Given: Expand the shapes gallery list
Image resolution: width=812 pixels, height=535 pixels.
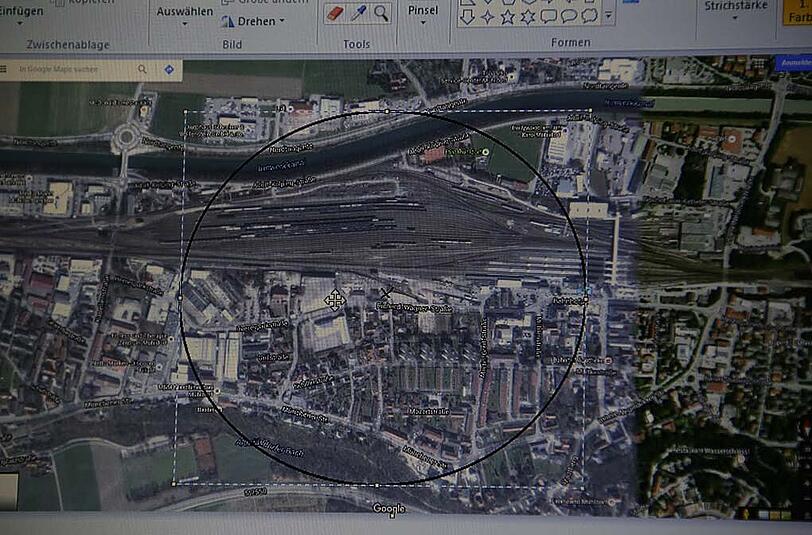Looking at the screenshot, I should tap(609, 16).
